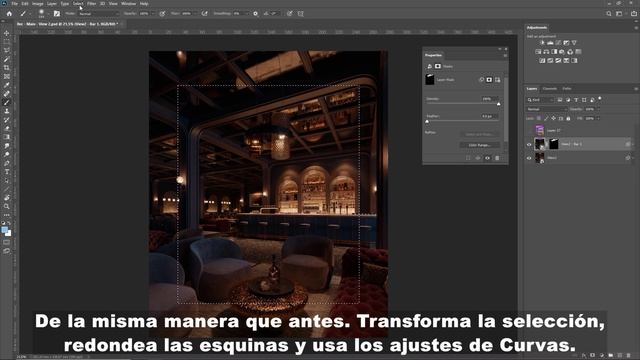640x360 pixels.
Task: Select the Eraser tool
Action: coord(7,128)
